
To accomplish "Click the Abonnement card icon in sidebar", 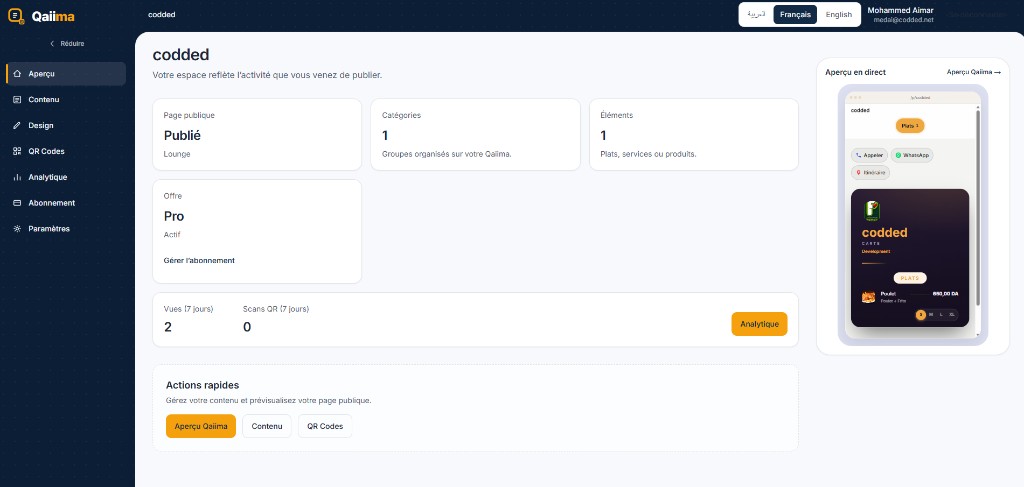I will coord(18,203).
